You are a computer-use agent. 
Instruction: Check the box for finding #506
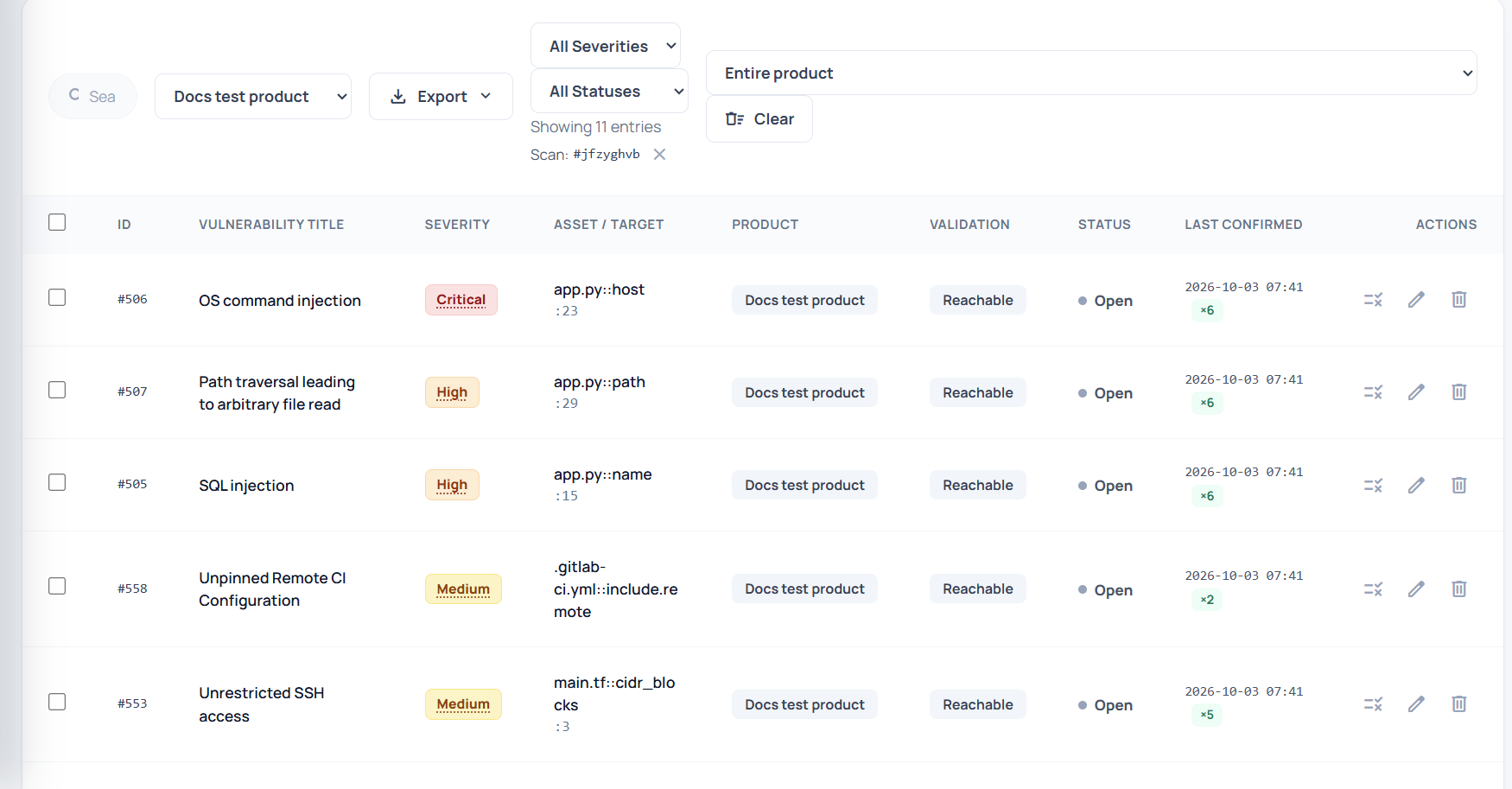click(57, 297)
